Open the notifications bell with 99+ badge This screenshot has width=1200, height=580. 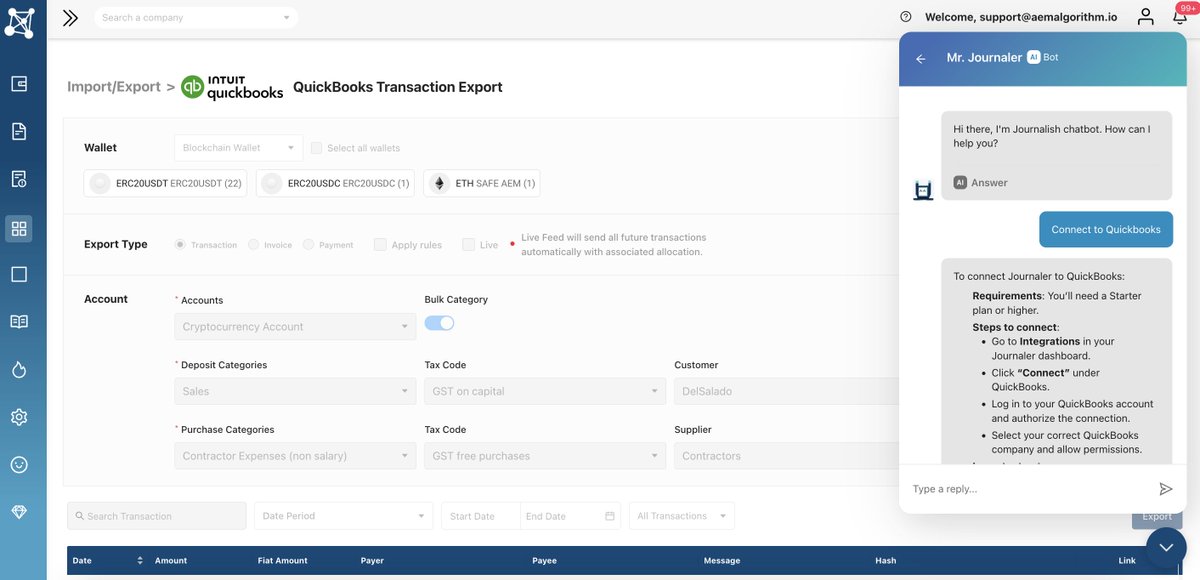(x=1180, y=17)
